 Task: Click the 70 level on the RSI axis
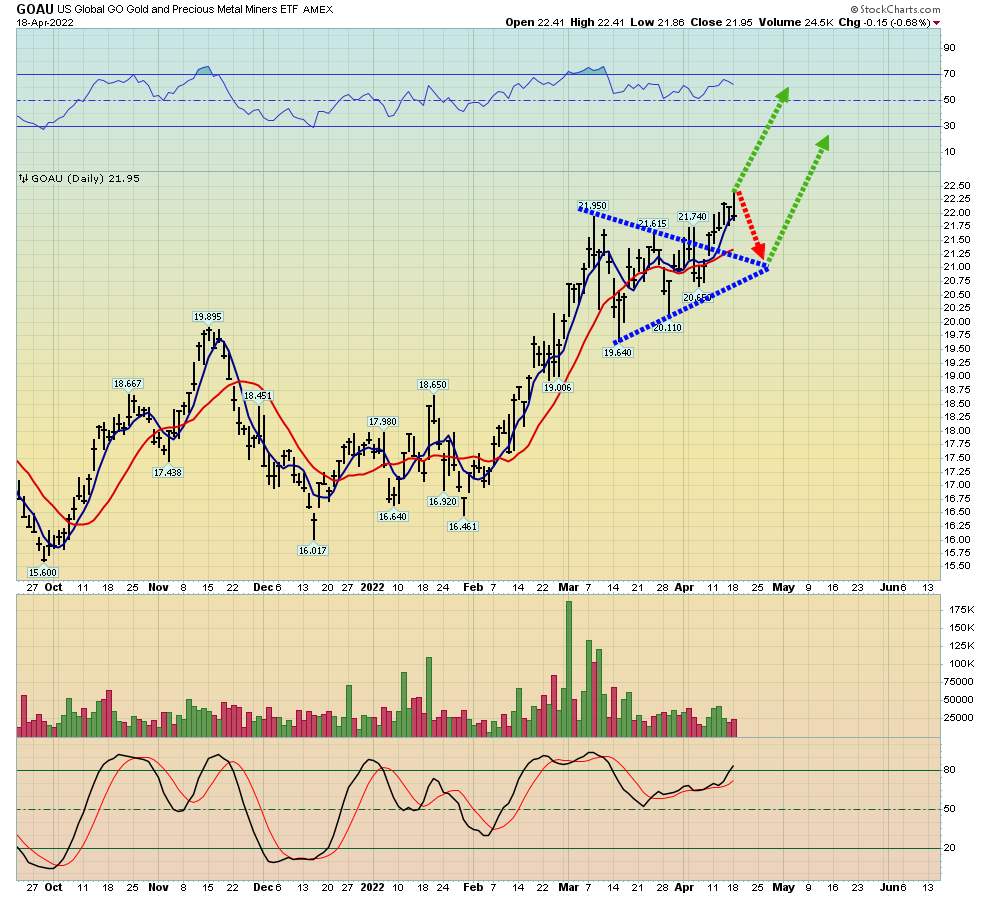[x=950, y=74]
